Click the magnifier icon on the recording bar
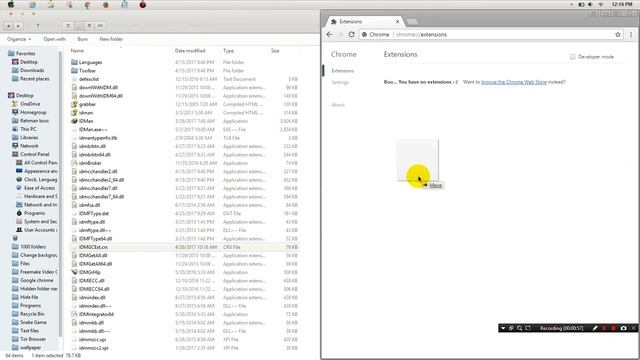640x360 pixels. pyautogui.click(x=520, y=328)
